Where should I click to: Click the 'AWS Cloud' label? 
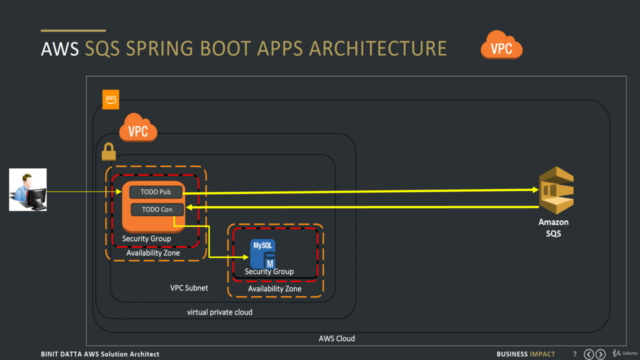click(x=337, y=338)
